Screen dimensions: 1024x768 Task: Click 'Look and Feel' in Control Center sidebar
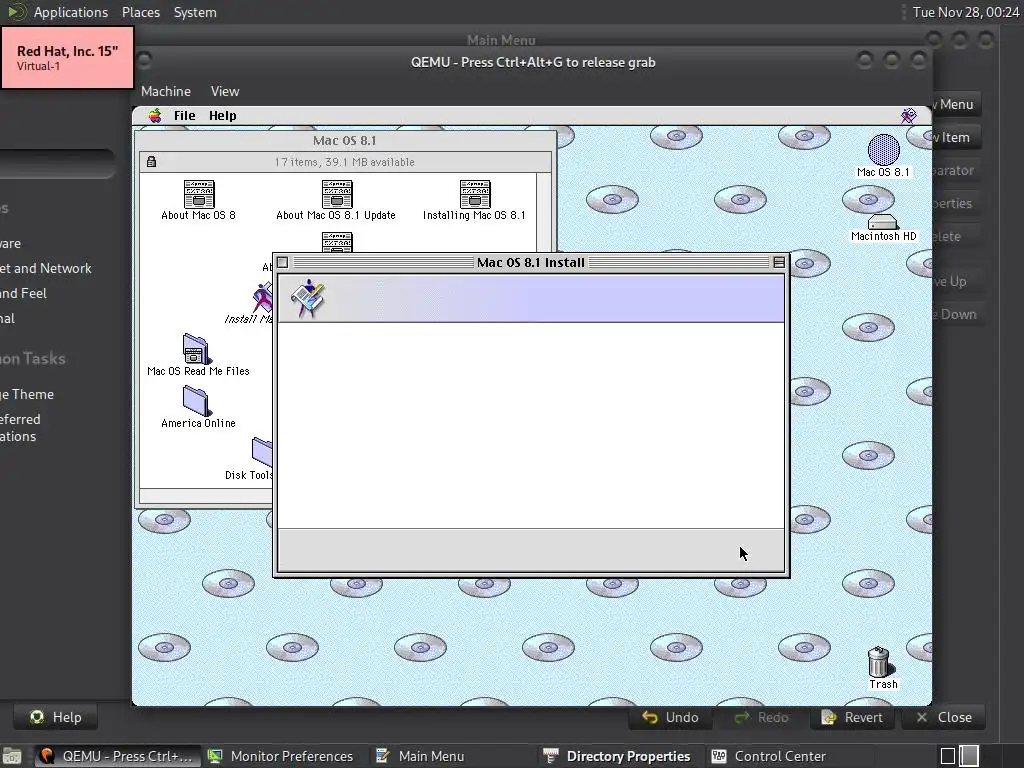coord(24,293)
